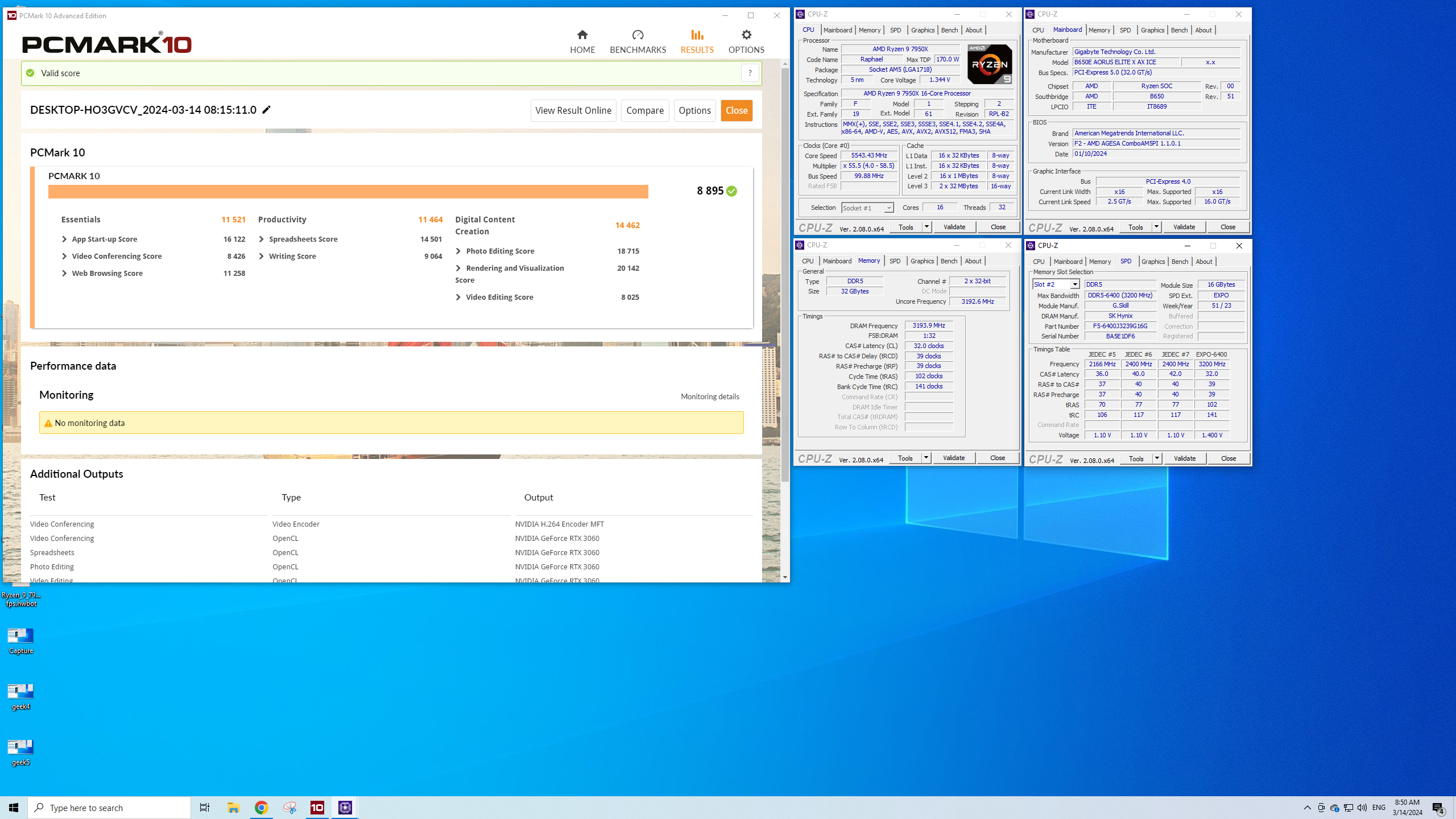The image size is (1456, 819).
Task: Expand Video Conferencing Score details
Action: coord(64,257)
